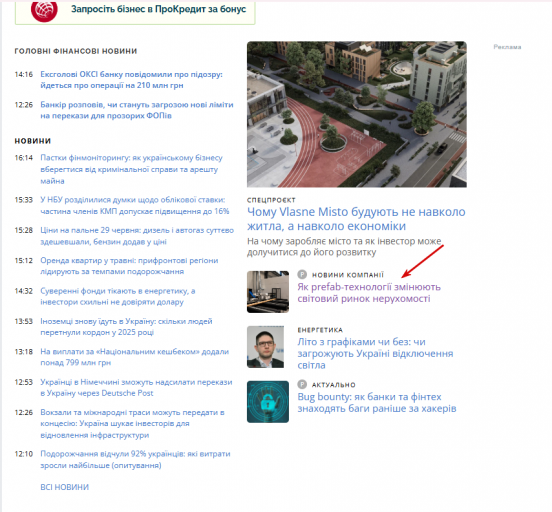Open apartment rent in травні article
This screenshot has width=552, height=512.
click(x=129, y=266)
